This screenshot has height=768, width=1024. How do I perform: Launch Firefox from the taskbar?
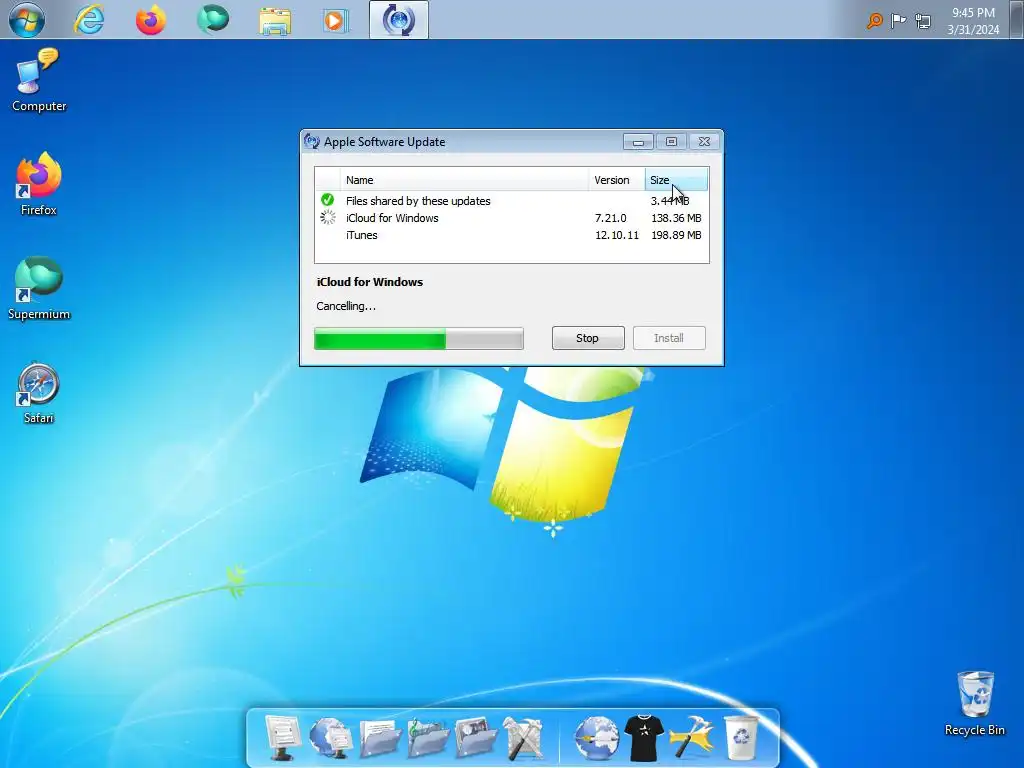pos(150,20)
